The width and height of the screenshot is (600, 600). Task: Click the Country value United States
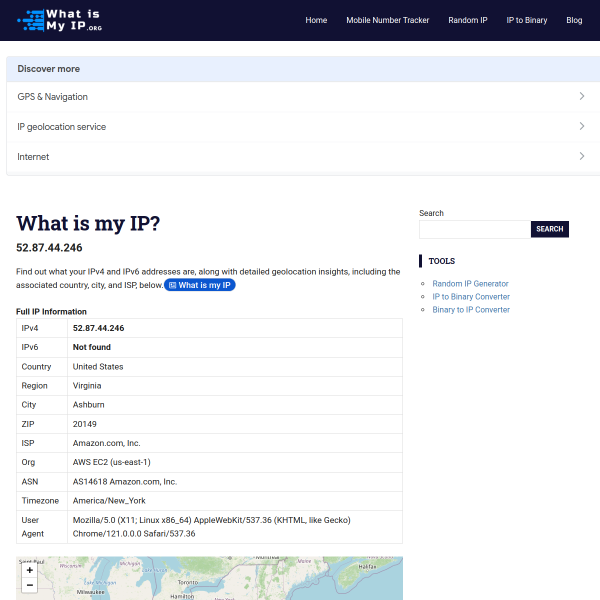coord(98,367)
